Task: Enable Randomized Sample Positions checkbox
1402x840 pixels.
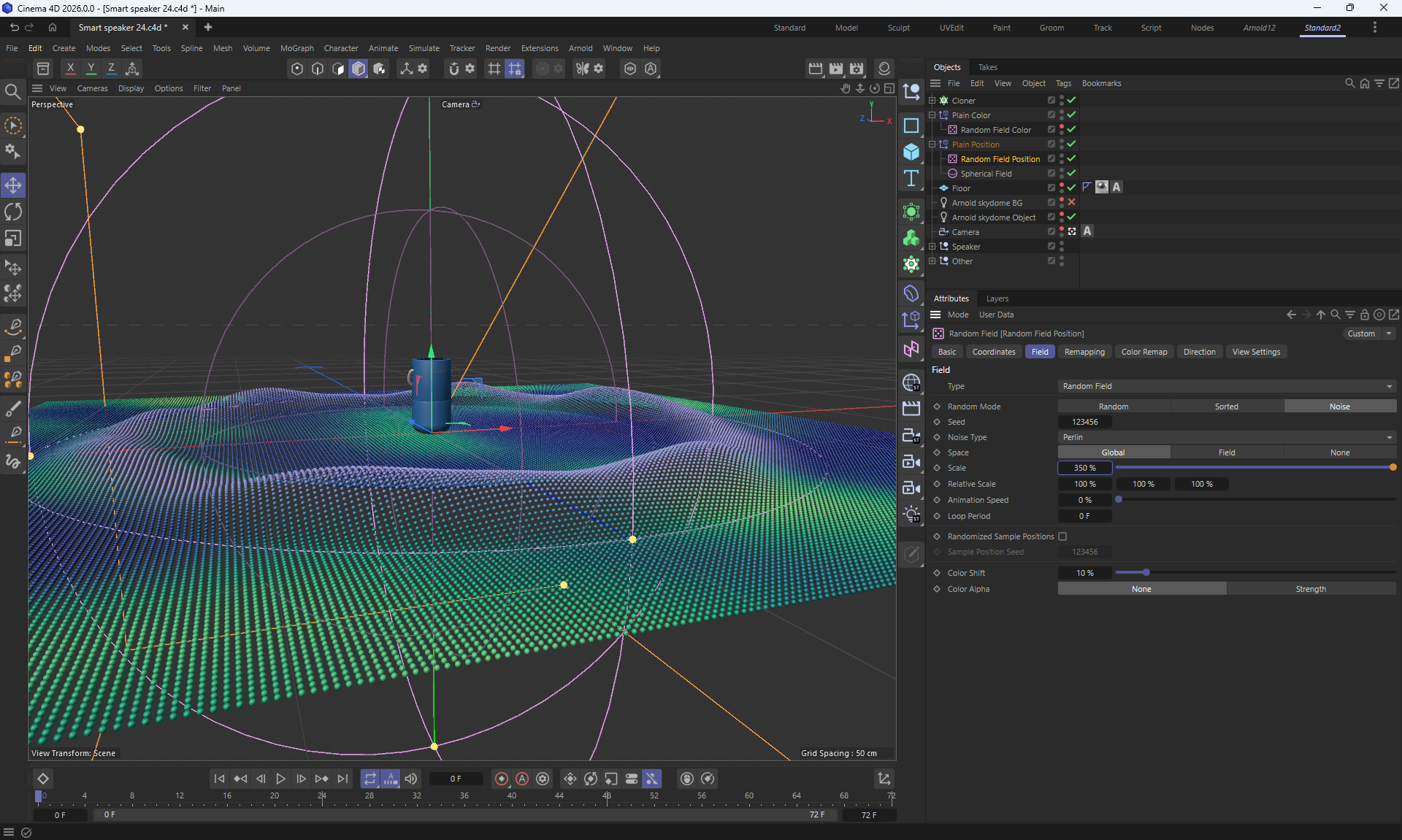Action: click(1062, 536)
